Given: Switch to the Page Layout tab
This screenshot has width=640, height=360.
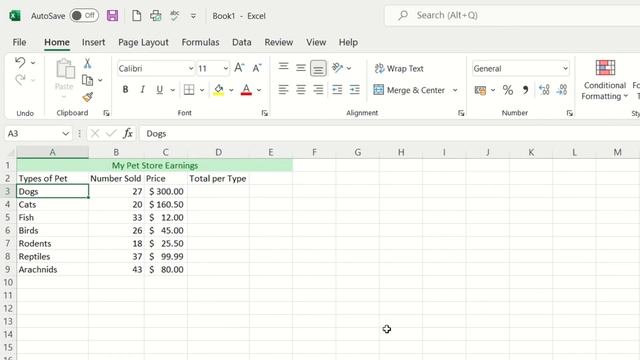Looking at the screenshot, I should coord(143,42).
